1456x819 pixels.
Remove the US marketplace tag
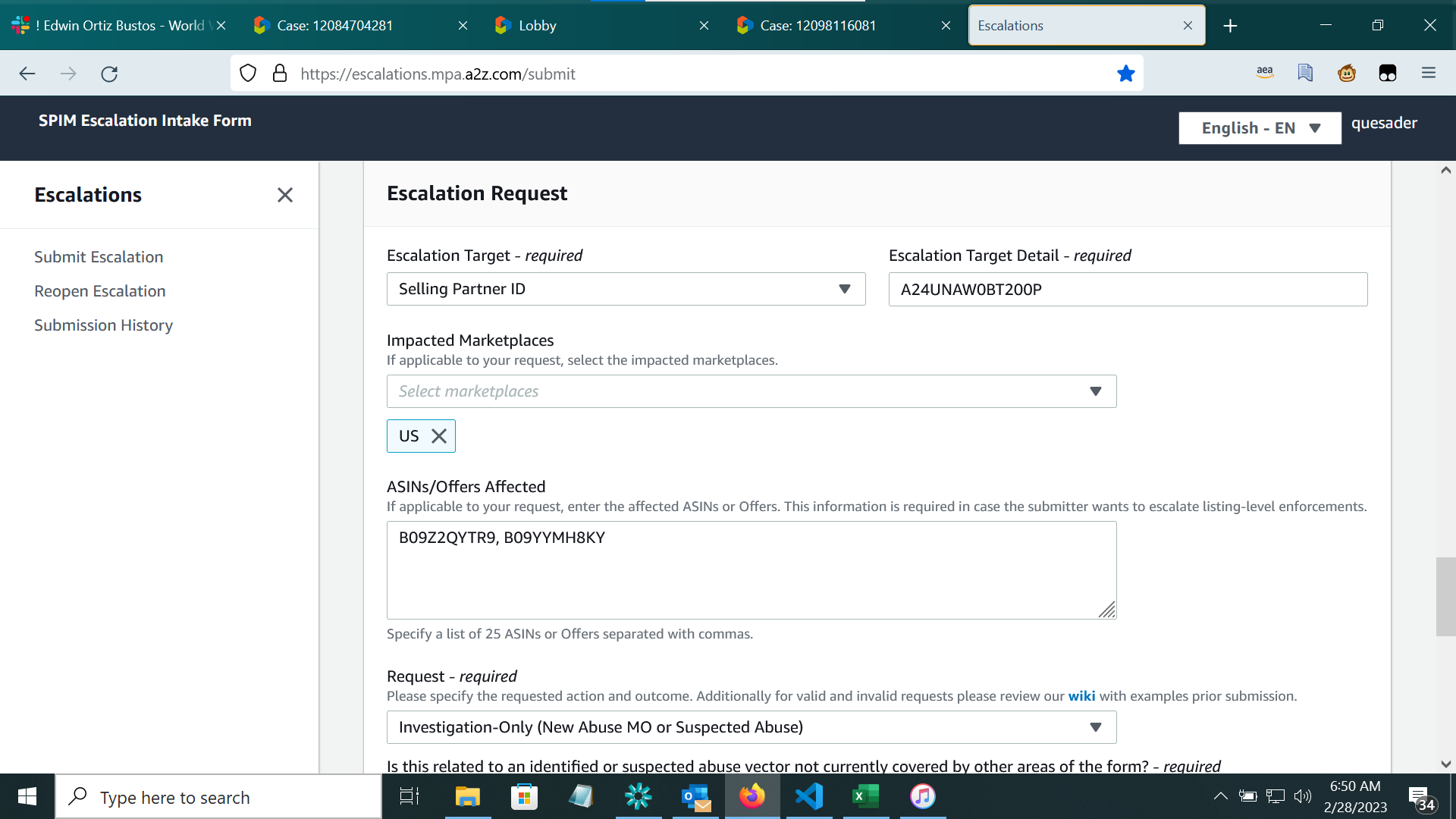click(438, 436)
